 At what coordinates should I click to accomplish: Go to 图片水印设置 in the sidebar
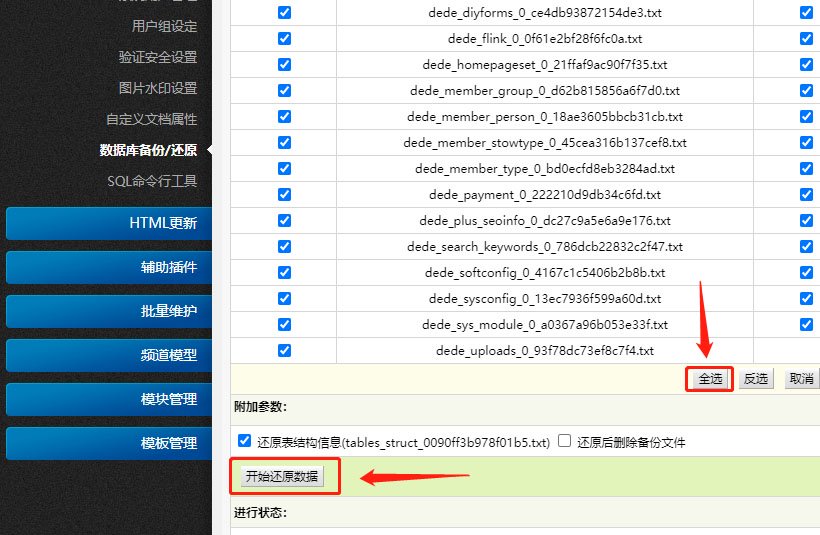click(x=157, y=88)
